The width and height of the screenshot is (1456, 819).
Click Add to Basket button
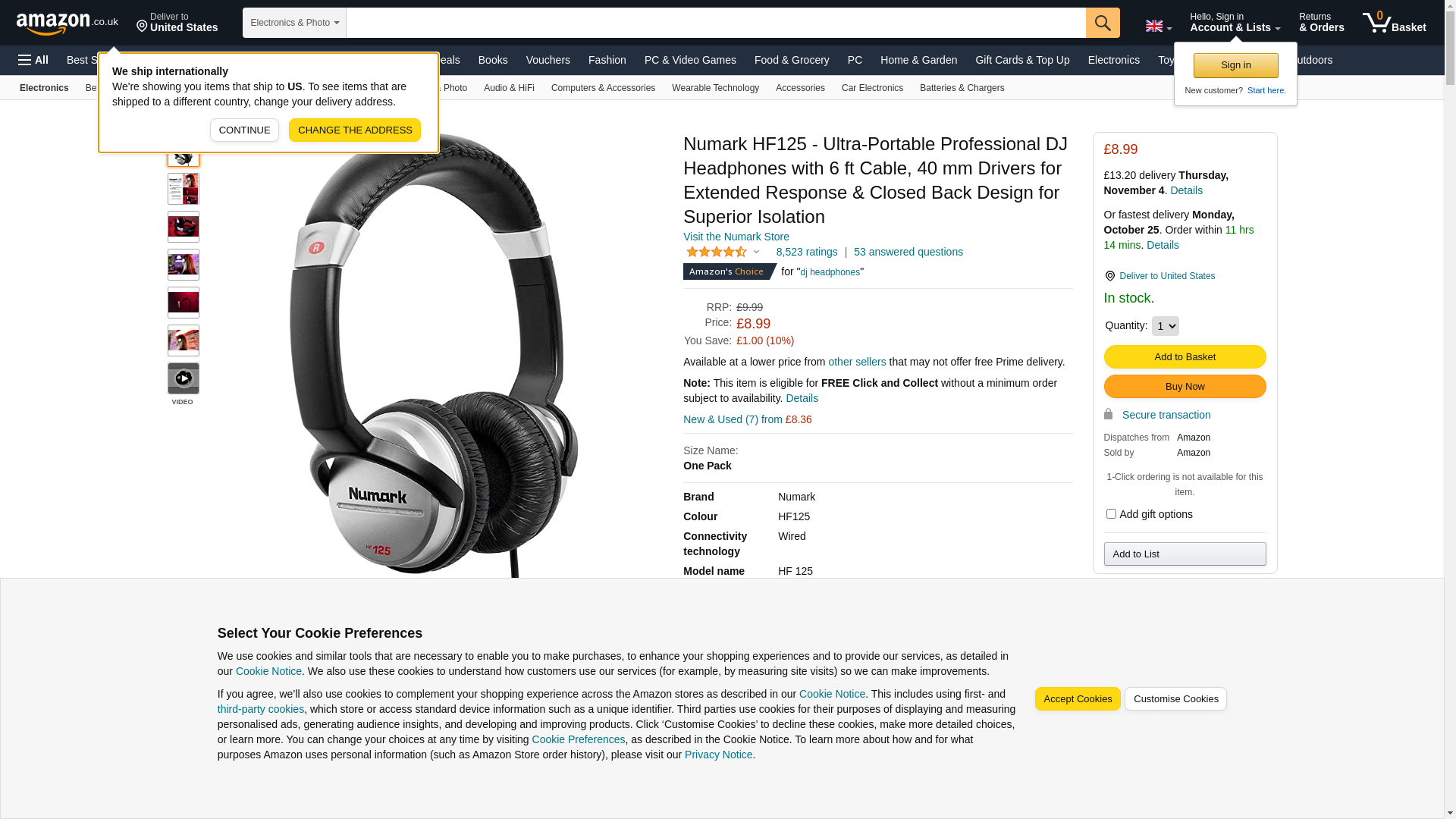(1185, 356)
